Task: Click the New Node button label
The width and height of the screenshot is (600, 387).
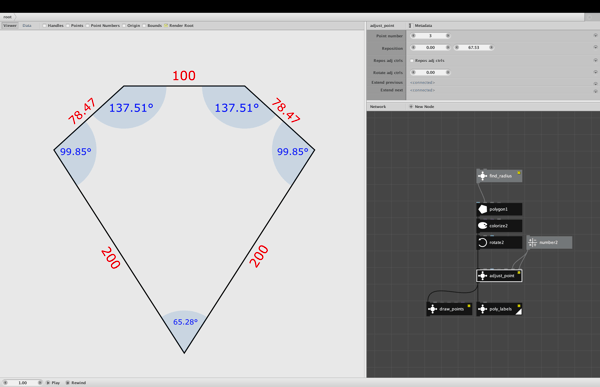Action: (x=424, y=106)
